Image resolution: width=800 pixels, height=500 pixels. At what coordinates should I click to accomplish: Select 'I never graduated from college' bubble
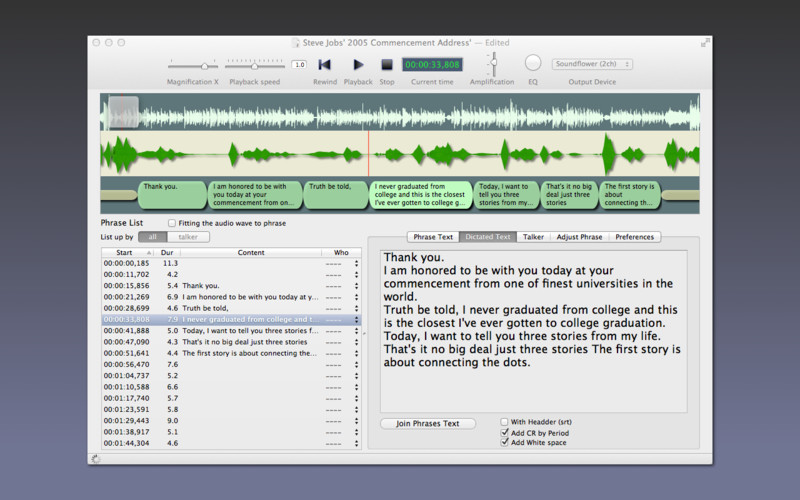[x=420, y=195]
